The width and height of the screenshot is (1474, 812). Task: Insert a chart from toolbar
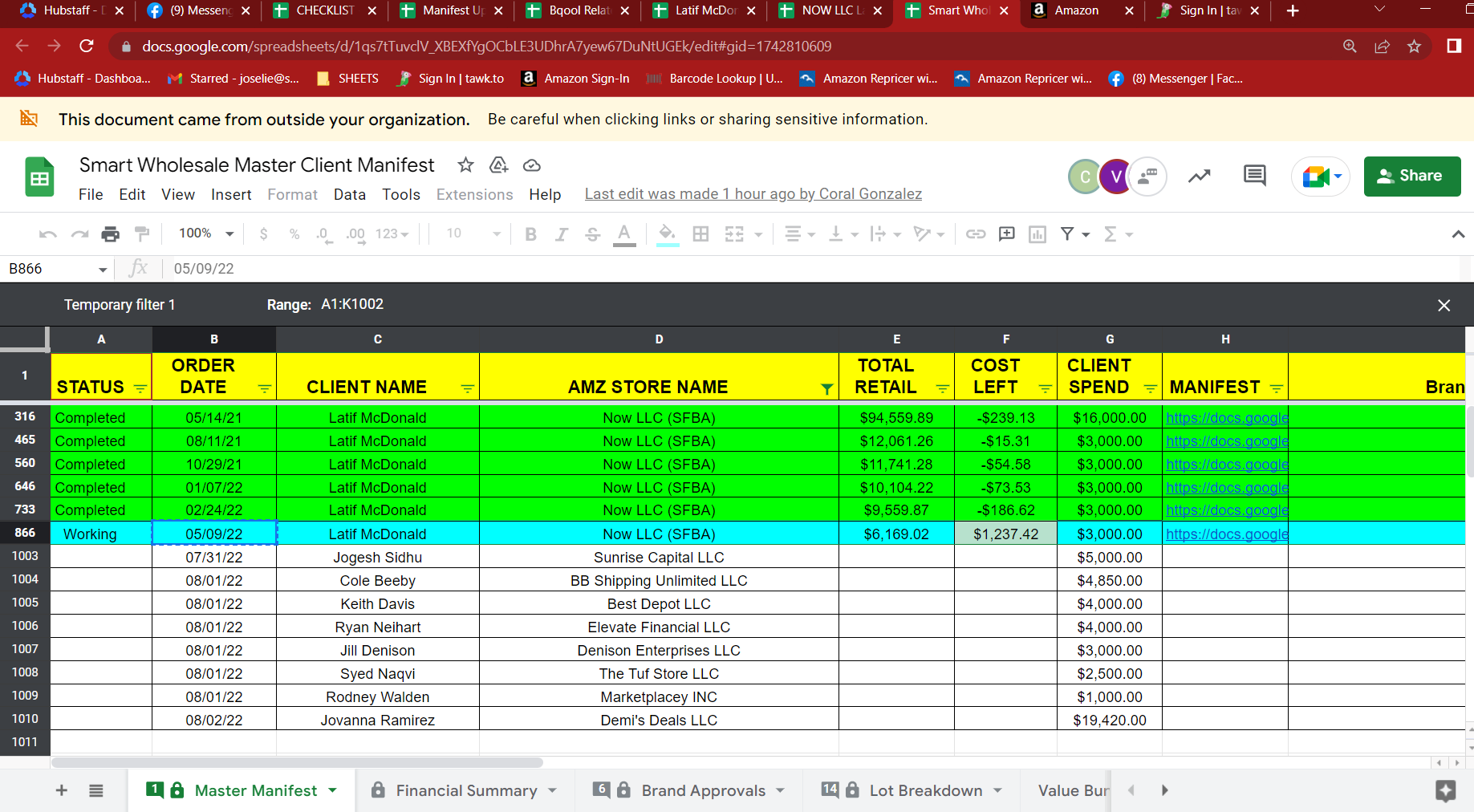coord(1037,234)
